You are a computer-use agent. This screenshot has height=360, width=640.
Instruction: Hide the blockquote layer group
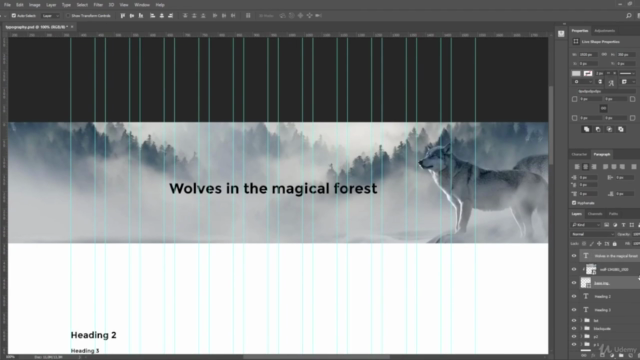[x=574, y=329]
